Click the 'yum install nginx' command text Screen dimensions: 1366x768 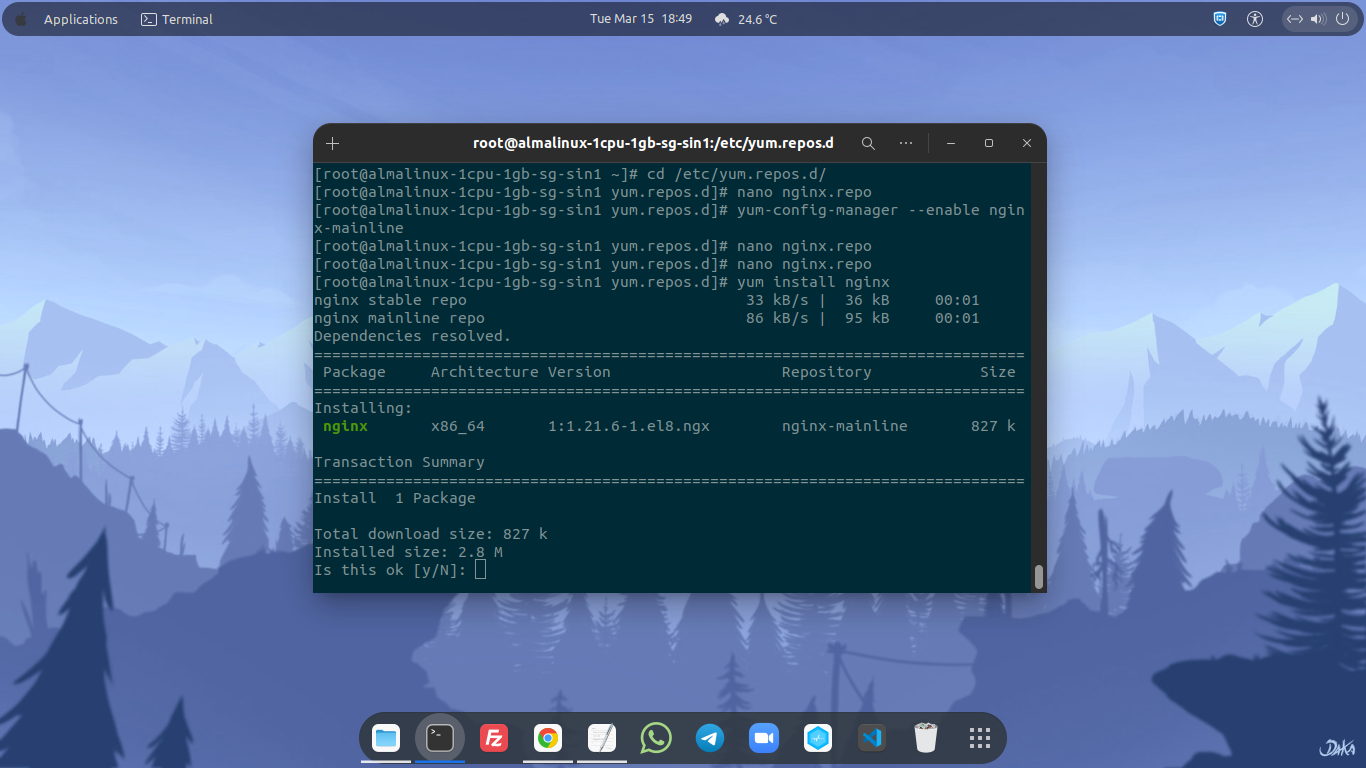pos(813,282)
